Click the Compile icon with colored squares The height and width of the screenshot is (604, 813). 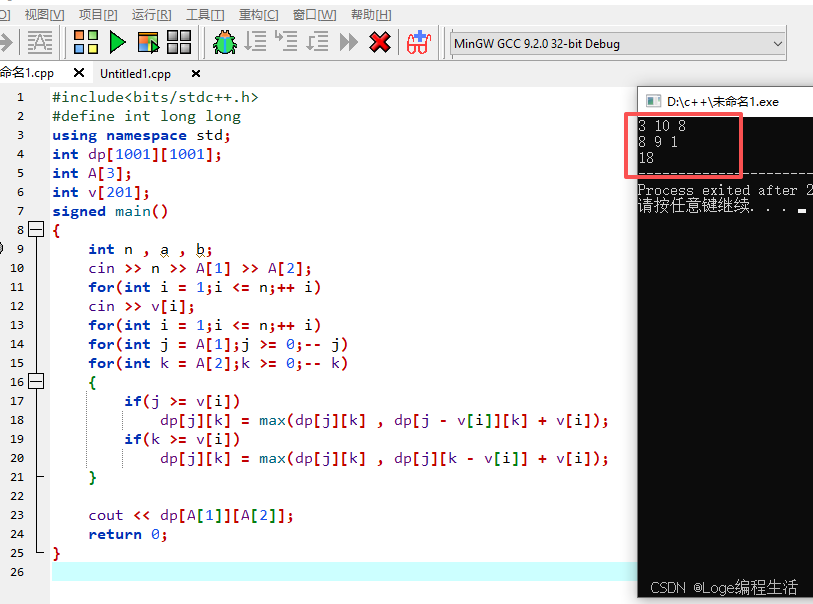click(x=86, y=42)
